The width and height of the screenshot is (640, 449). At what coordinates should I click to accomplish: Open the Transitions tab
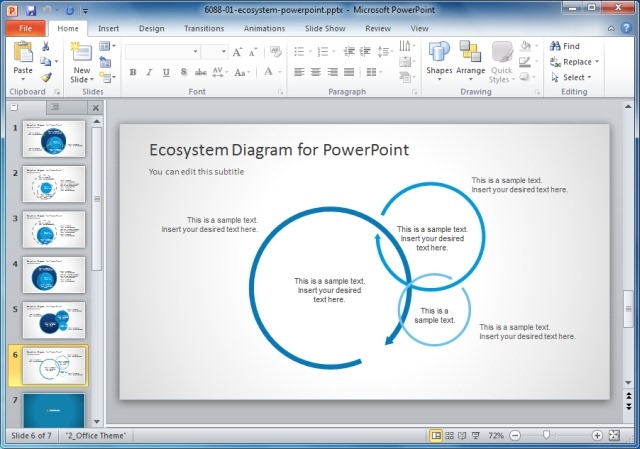click(x=204, y=28)
